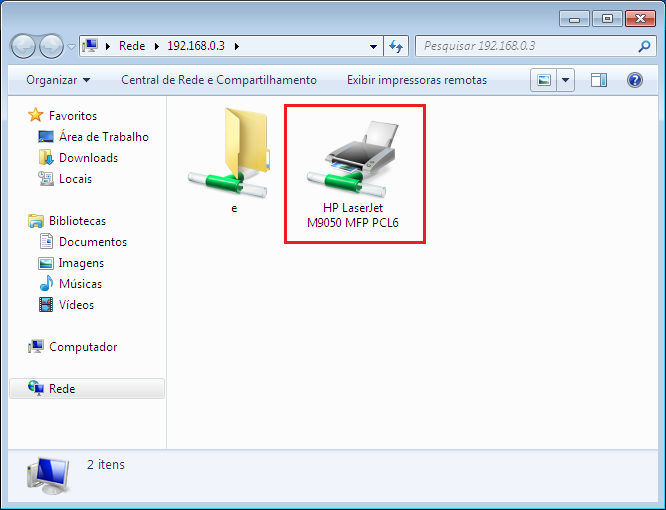Open Downloads in navigation pane
The image size is (666, 510).
coord(88,158)
